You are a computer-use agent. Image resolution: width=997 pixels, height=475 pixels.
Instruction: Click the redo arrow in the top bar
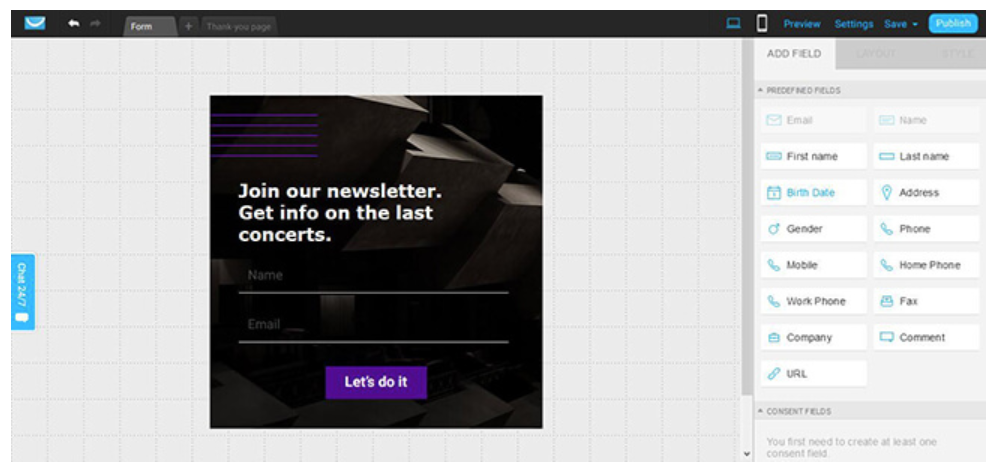point(95,24)
